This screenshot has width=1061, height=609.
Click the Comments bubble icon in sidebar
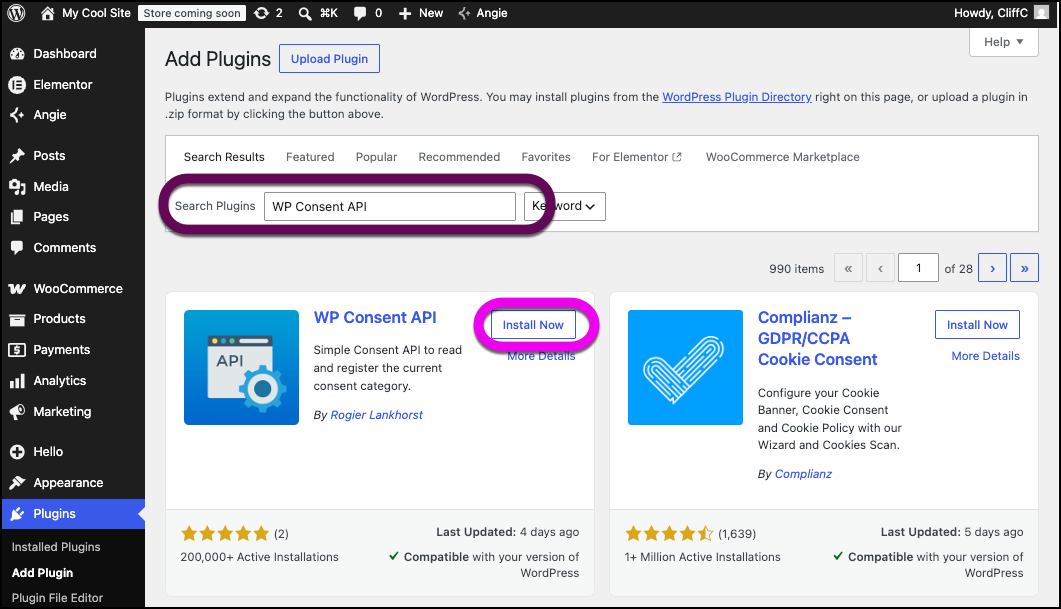coord(18,248)
